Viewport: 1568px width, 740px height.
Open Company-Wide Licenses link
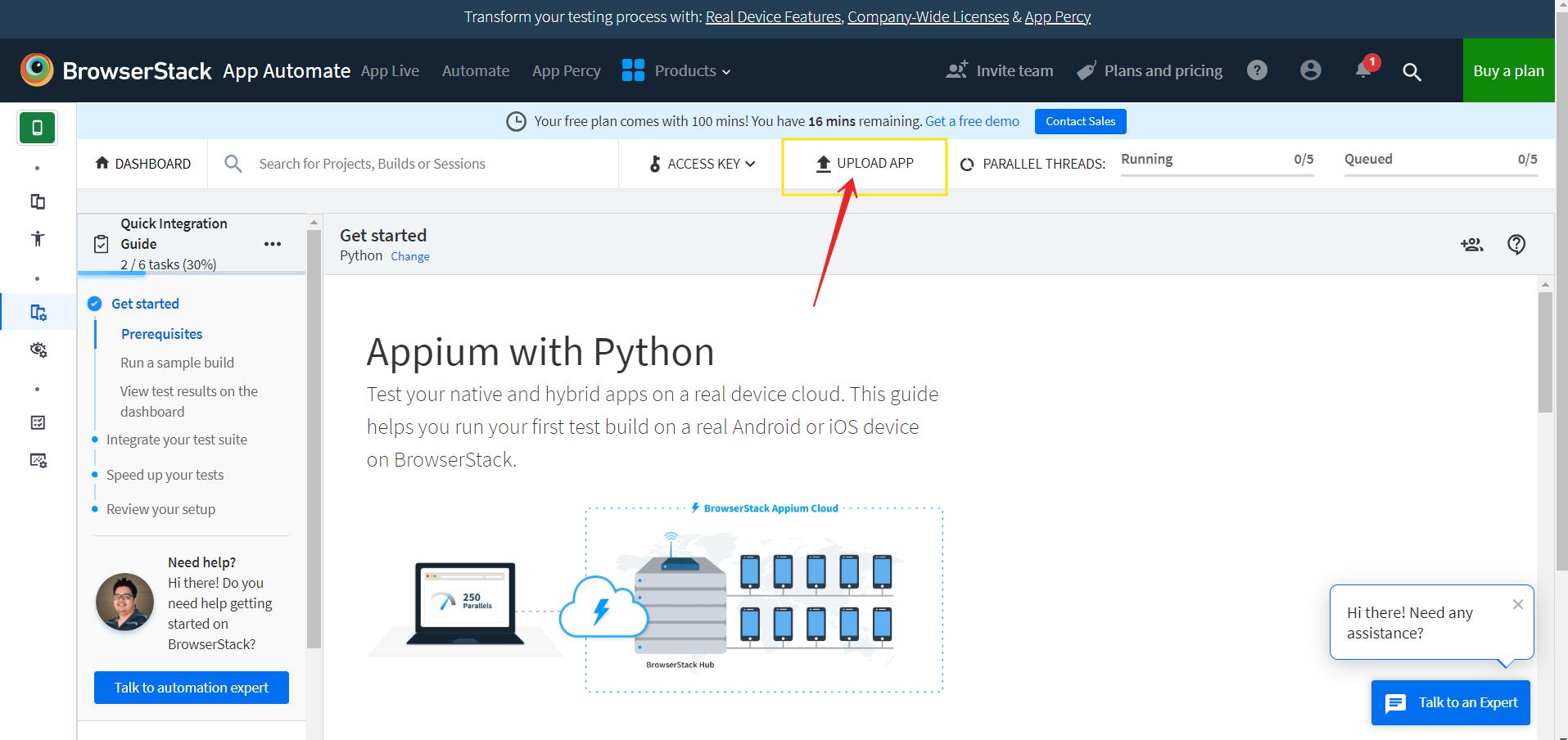[928, 17]
